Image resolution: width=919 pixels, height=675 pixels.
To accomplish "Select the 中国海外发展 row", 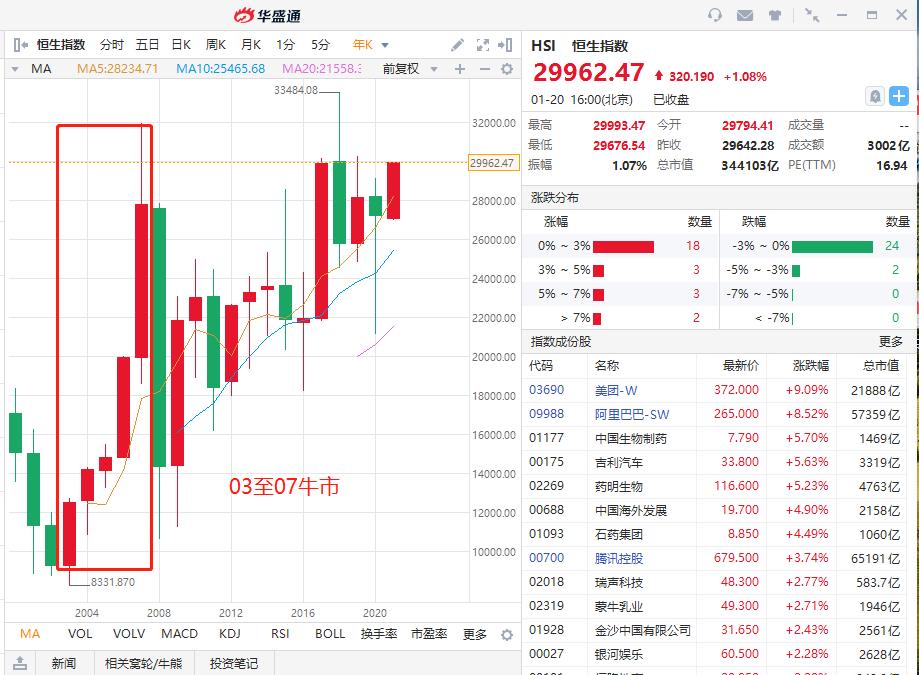I will 714,510.
